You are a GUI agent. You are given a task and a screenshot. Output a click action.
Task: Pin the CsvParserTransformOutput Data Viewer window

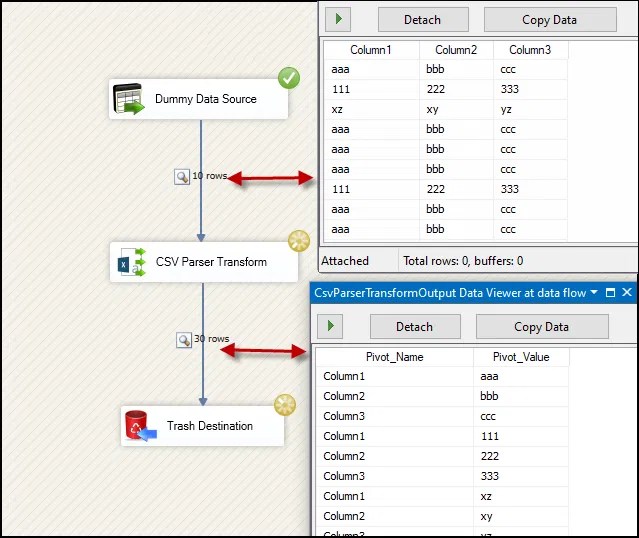point(611,293)
